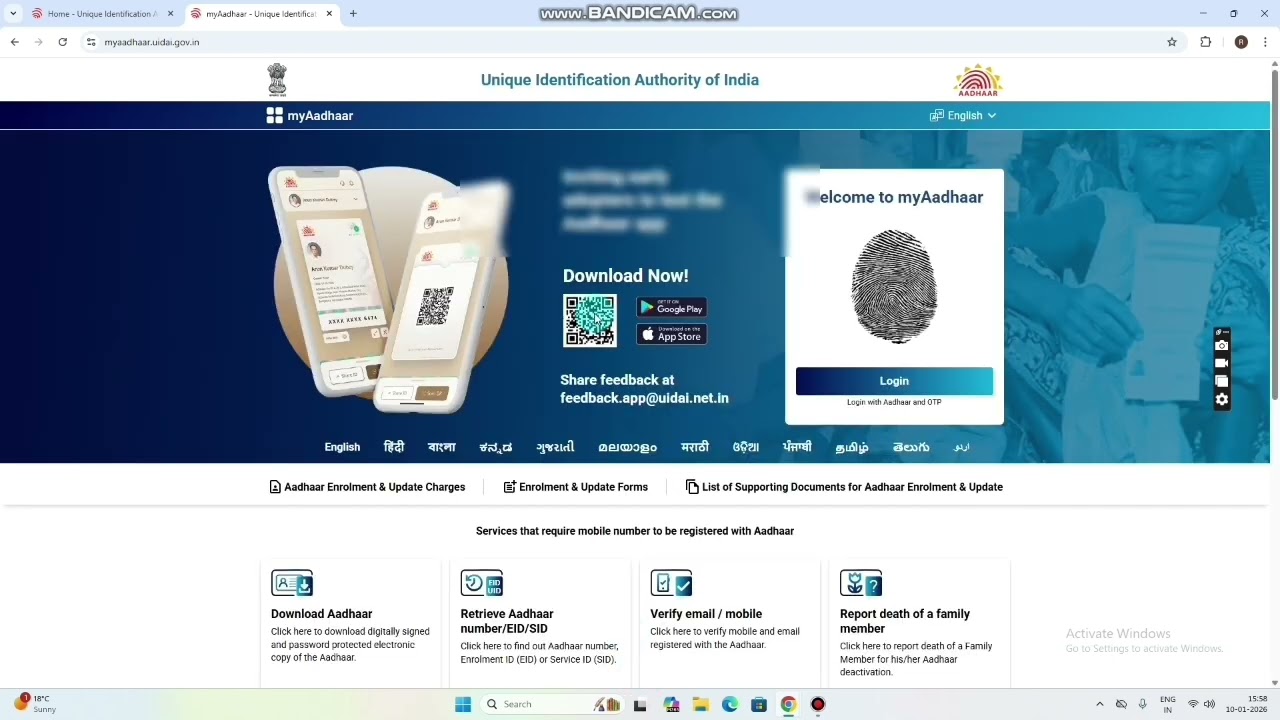1280x720 pixels.
Task: Switch to the Home - Unique Identification tab
Action: 101,14
